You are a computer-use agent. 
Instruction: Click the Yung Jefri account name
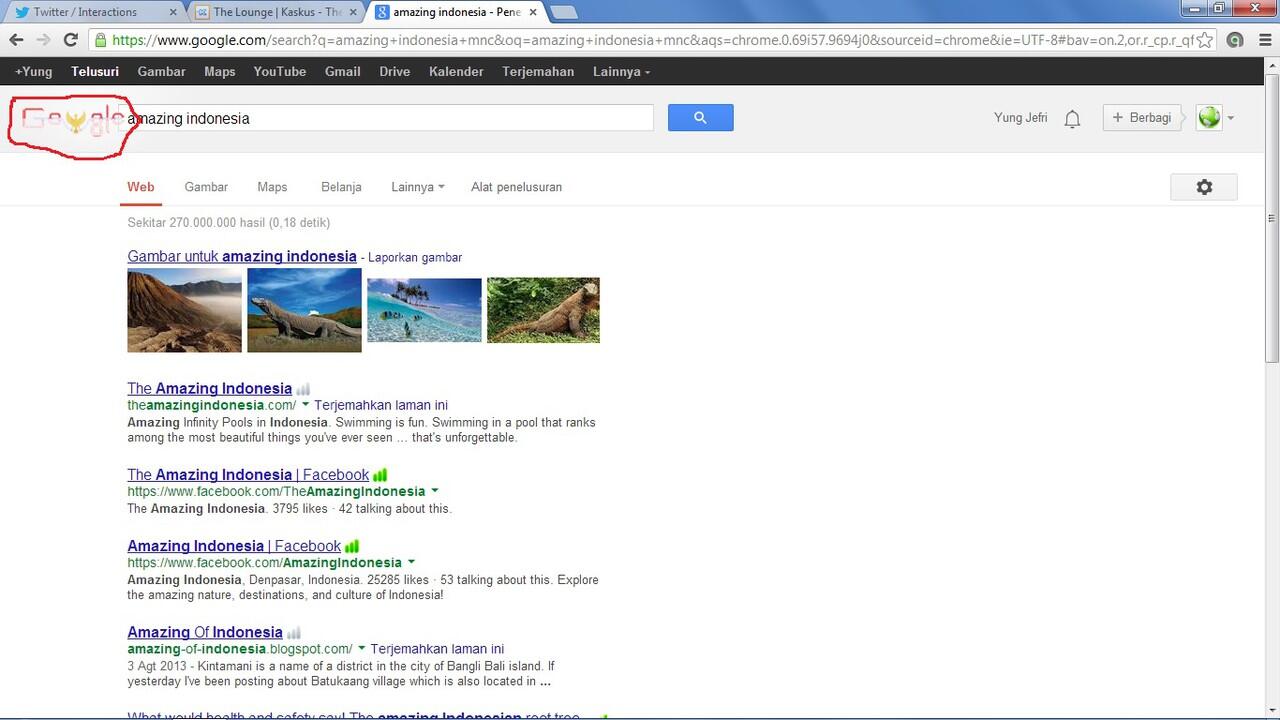1021,118
